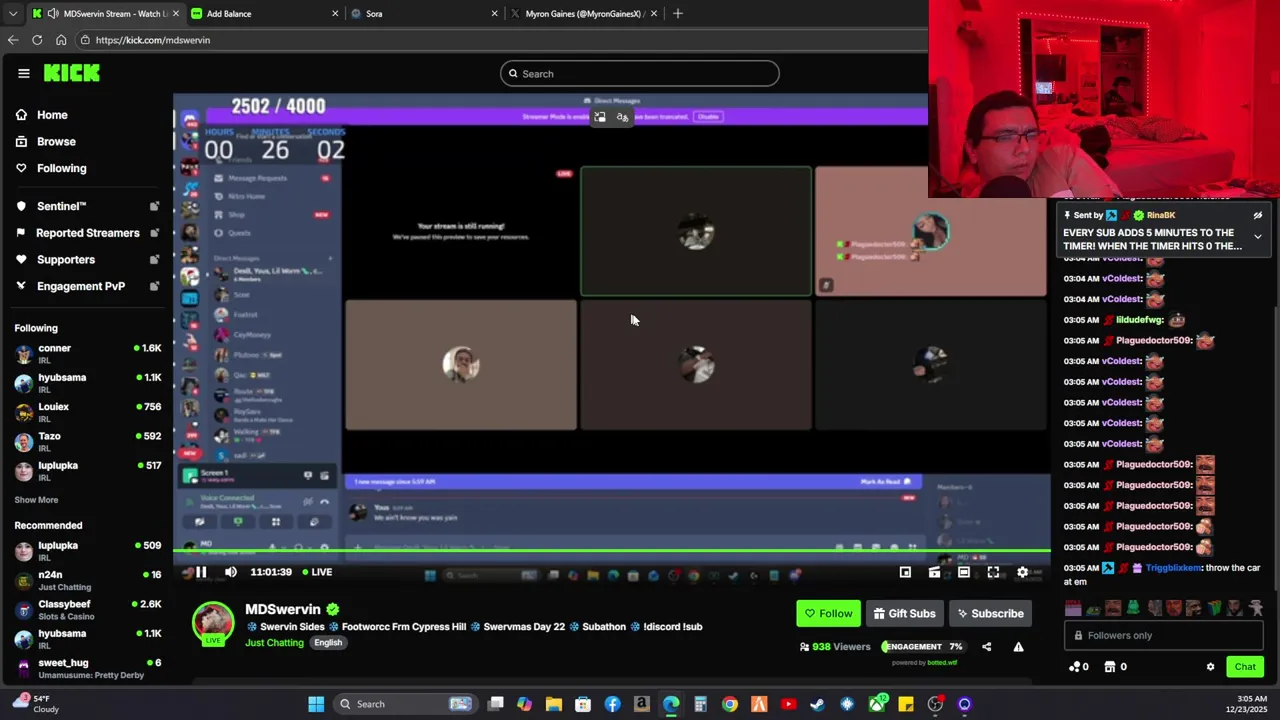Enable mini player mode
The height and width of the screenshot is (720, 1280).
[905, 572]
